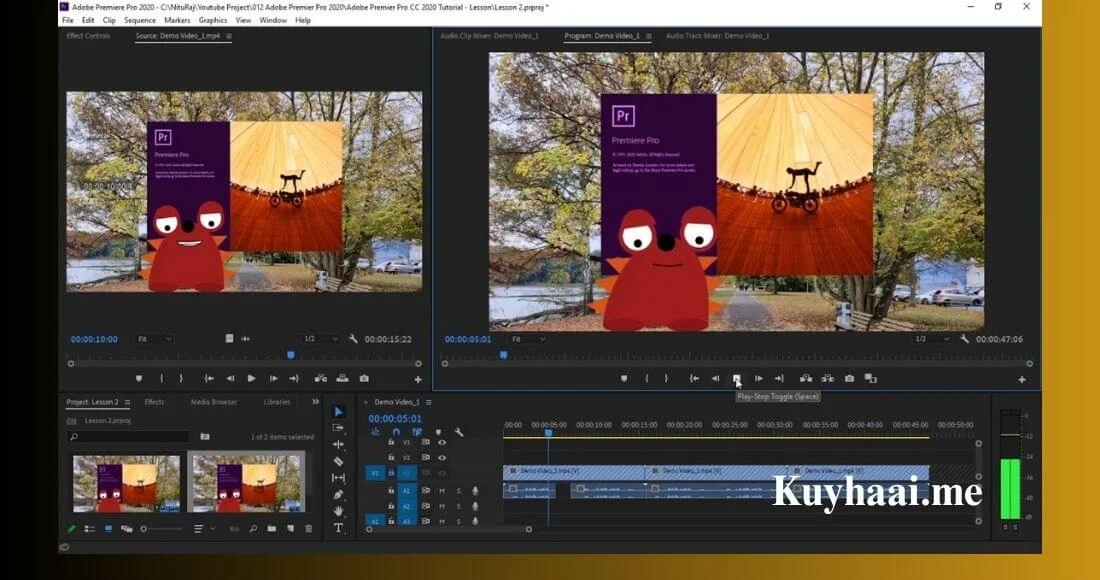This screenshot has height=580, width=1100.
Task: Switch to Effects tab in Project panel
Action: pyautogui.click(x=154, y=402)
